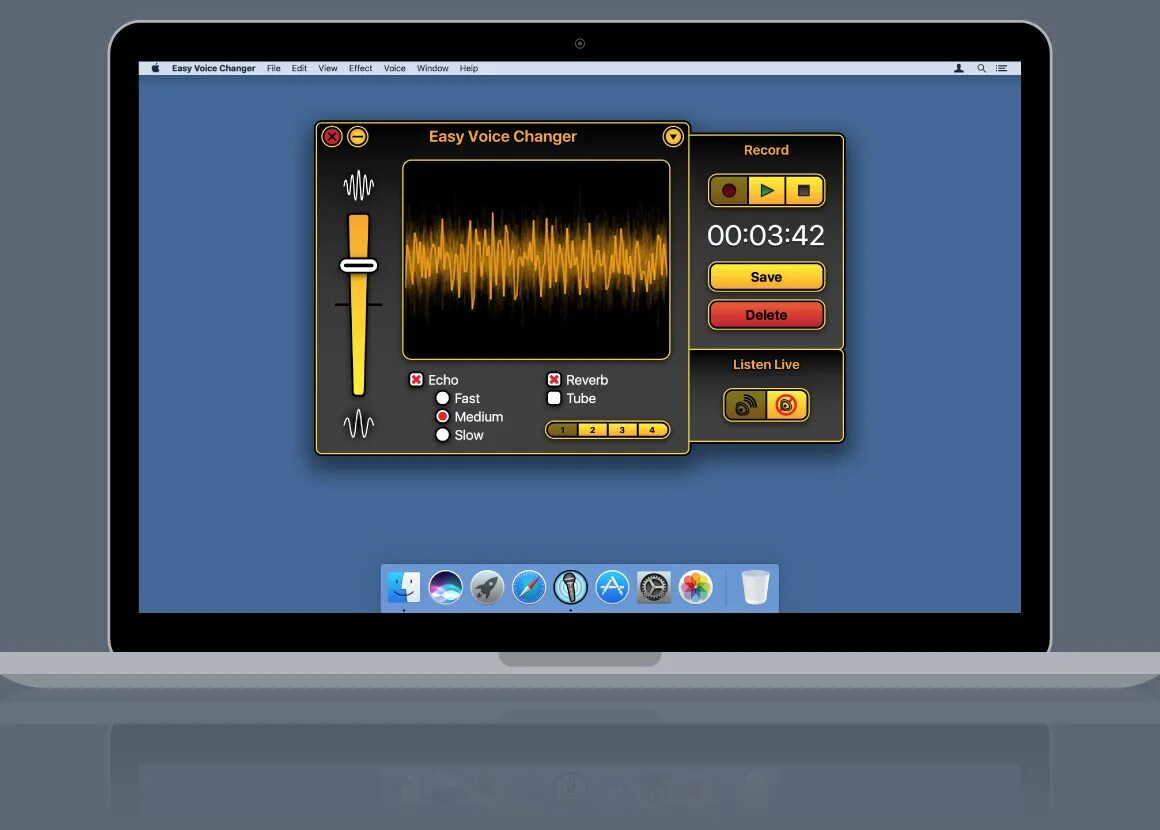Click the high pitch waveform icon
Screen dimensions: 1160x830
point(359,185)
